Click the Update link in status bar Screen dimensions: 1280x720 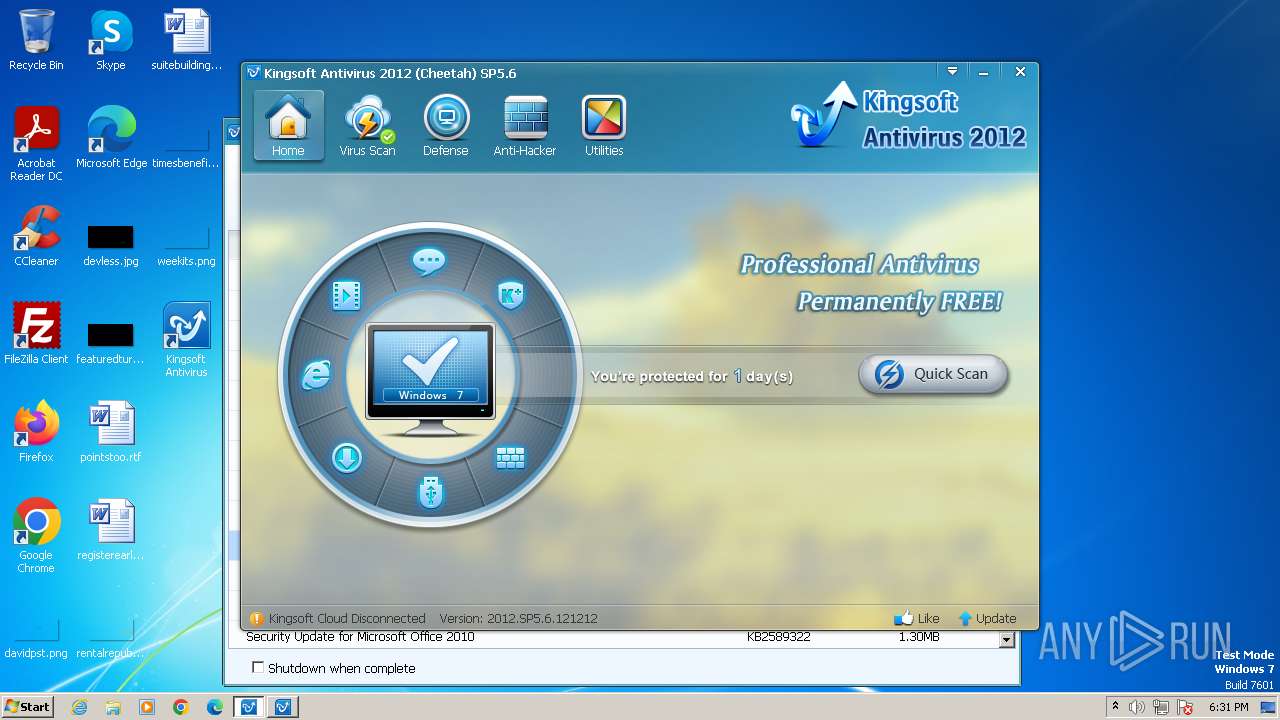click(987, 618)
